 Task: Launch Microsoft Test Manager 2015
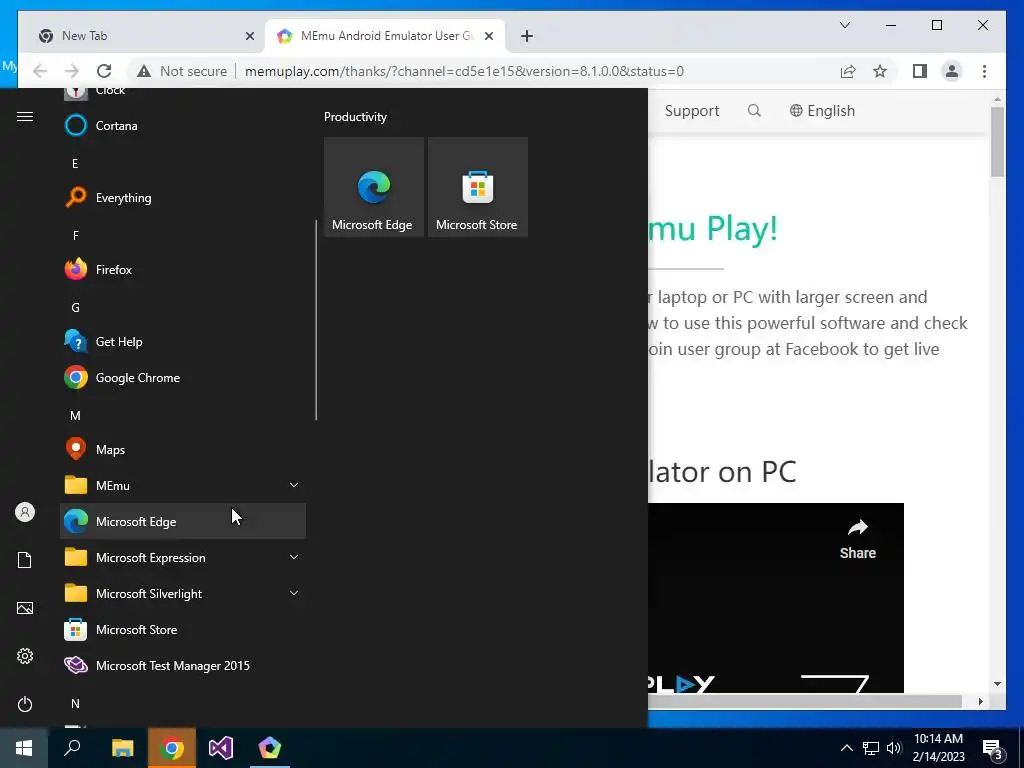tap(183, 665)
